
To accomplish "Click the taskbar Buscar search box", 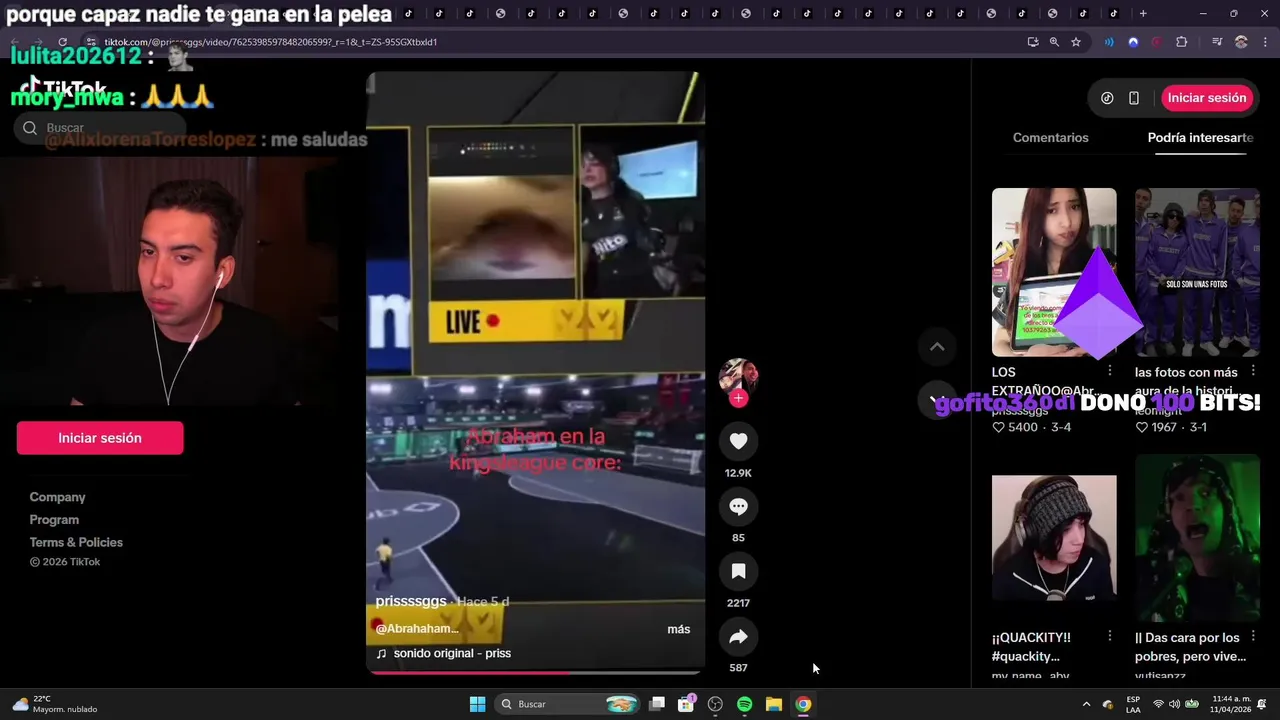I will [568, 704].
